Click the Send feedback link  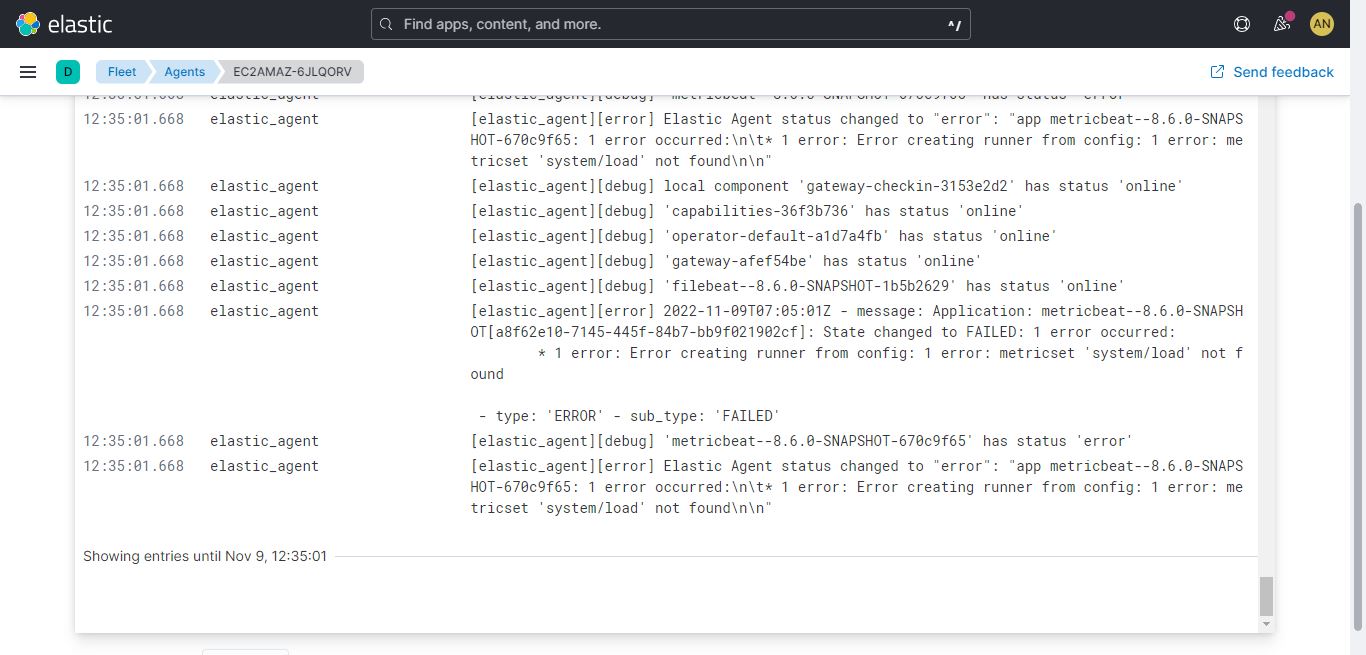pos(1281,71)
